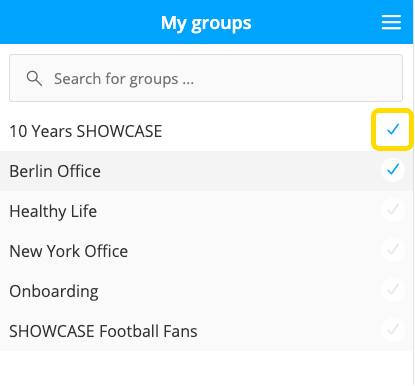The height and width of the screenshot is (386, 415).
Task: Focus the Search for groups field
Action: coord(206,78)
